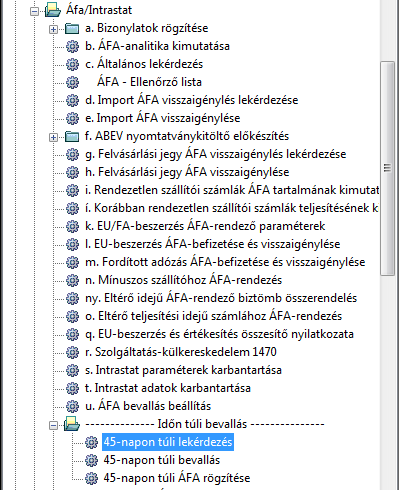399x490 pixels.
Task: Click gear icon of e. Import ÁFA visszaigénylése
Action: [72, 118]
